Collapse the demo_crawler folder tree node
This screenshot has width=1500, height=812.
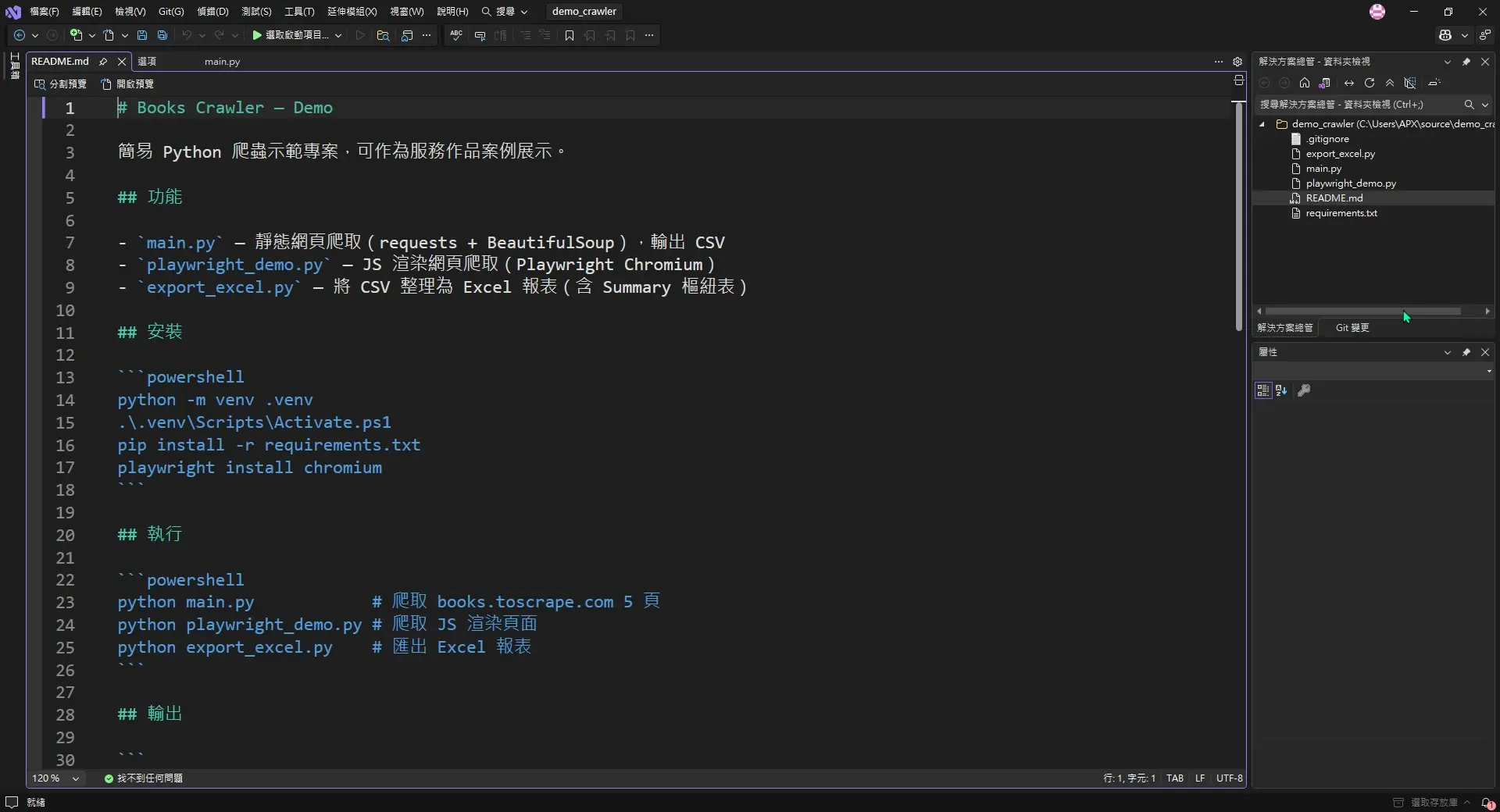point(1262,124)
